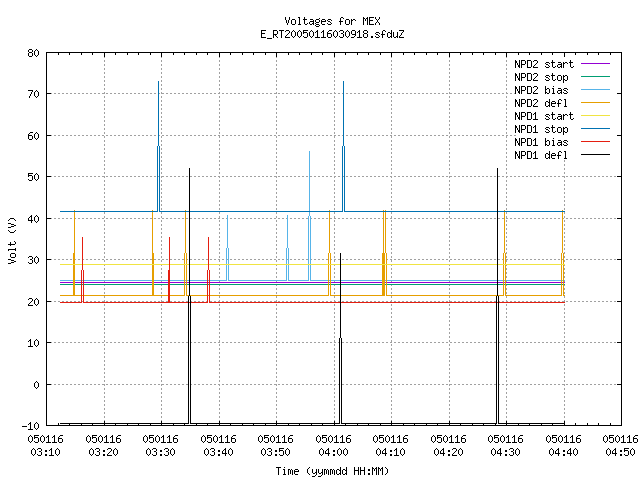Screen dimensions: 640x480
Task: Click the 50 tick label on voltage axis
Action: [33, 177]
